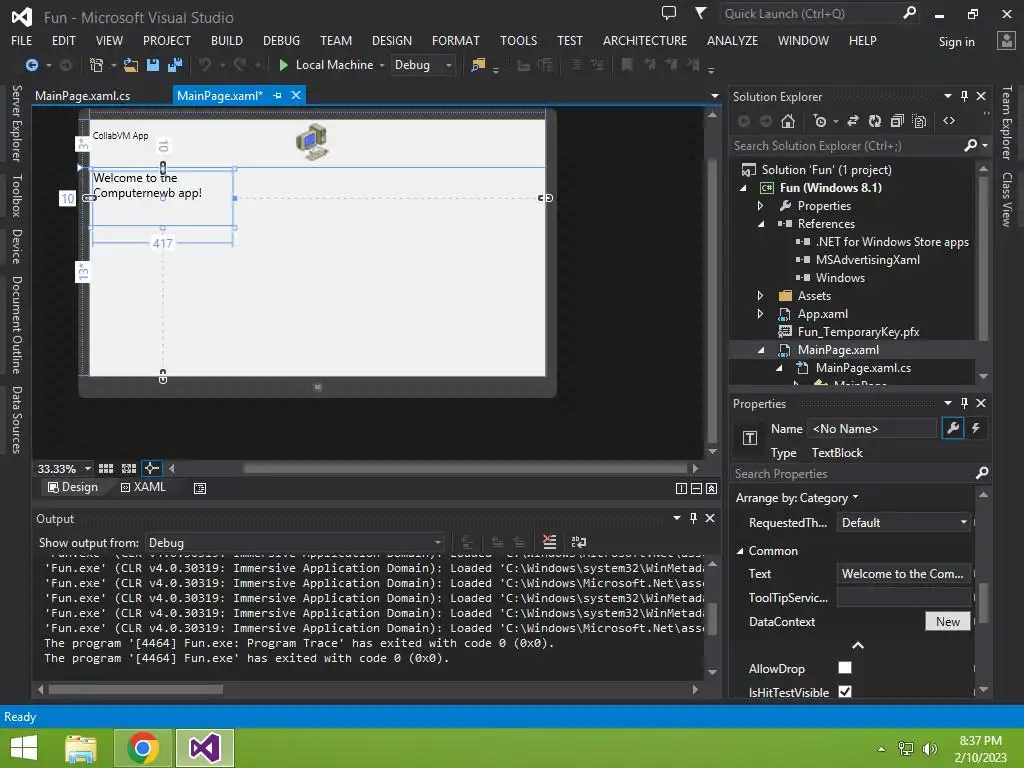1024x768 pixels.
Task: Click the Save All toolbar icon
Action: pyautogui.click(x=174, y=65)
